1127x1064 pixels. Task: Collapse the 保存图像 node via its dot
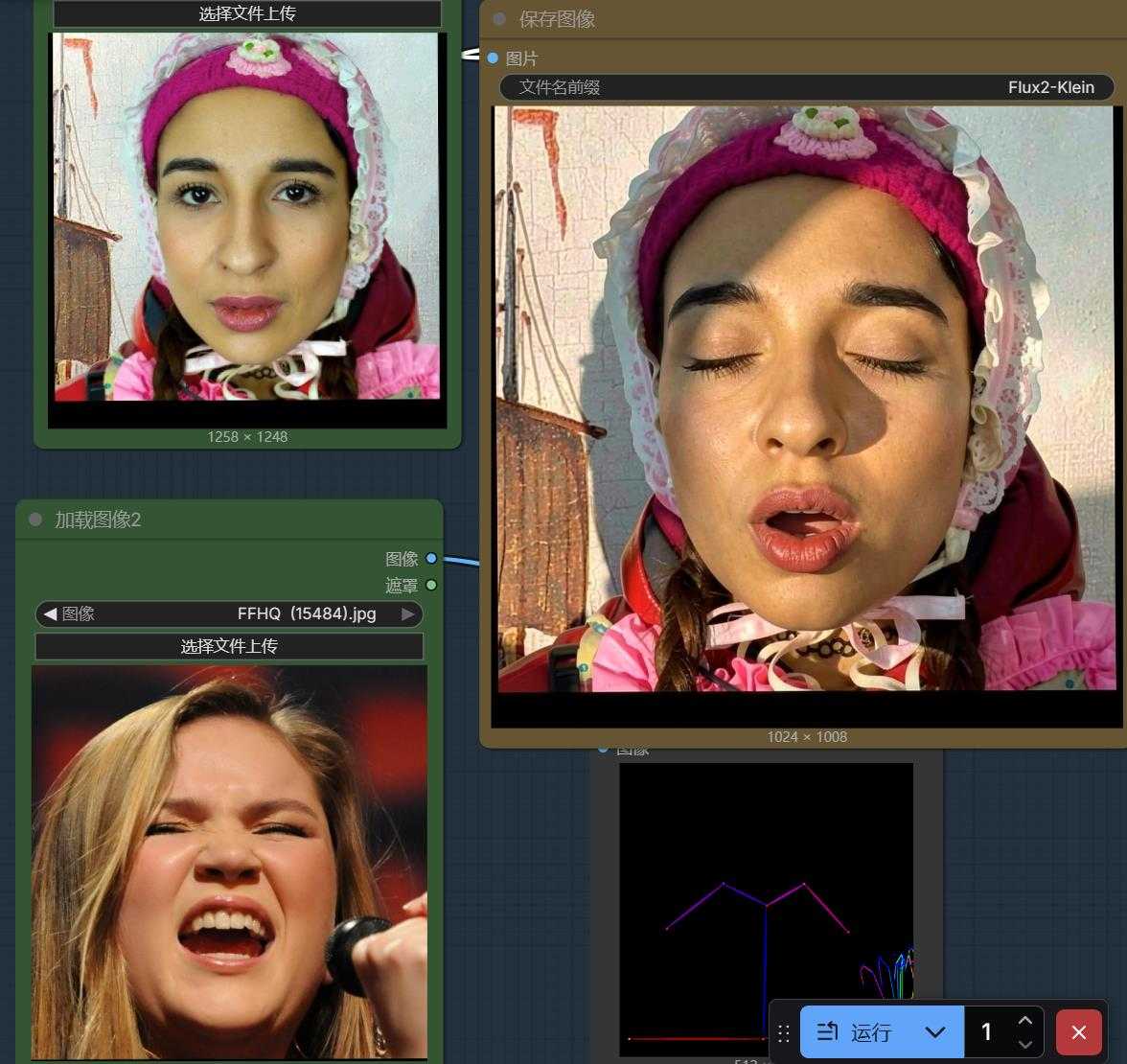pyautogui.click(x=499, y=19)
